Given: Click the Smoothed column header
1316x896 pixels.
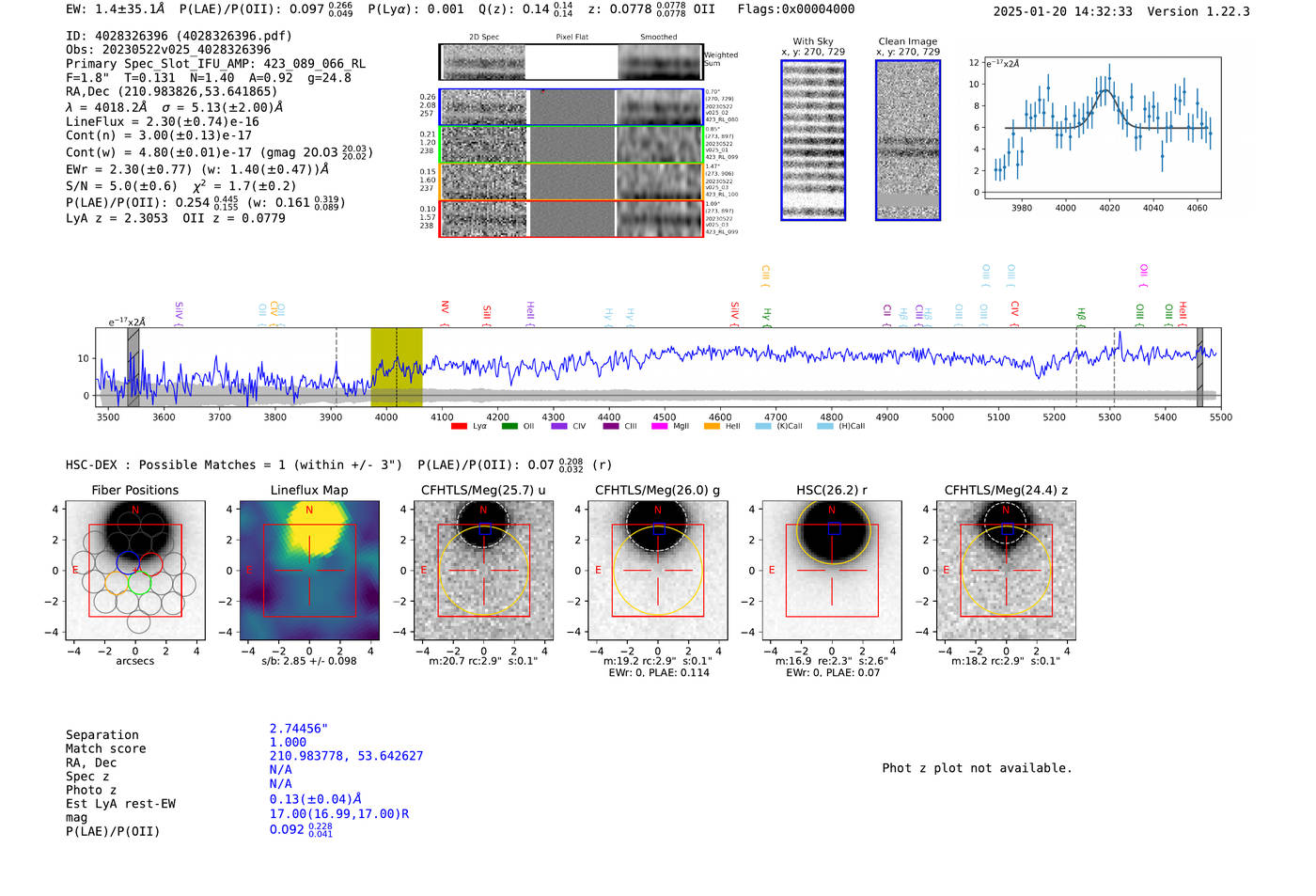Looking at the screenshot, I should pos(659,38).
